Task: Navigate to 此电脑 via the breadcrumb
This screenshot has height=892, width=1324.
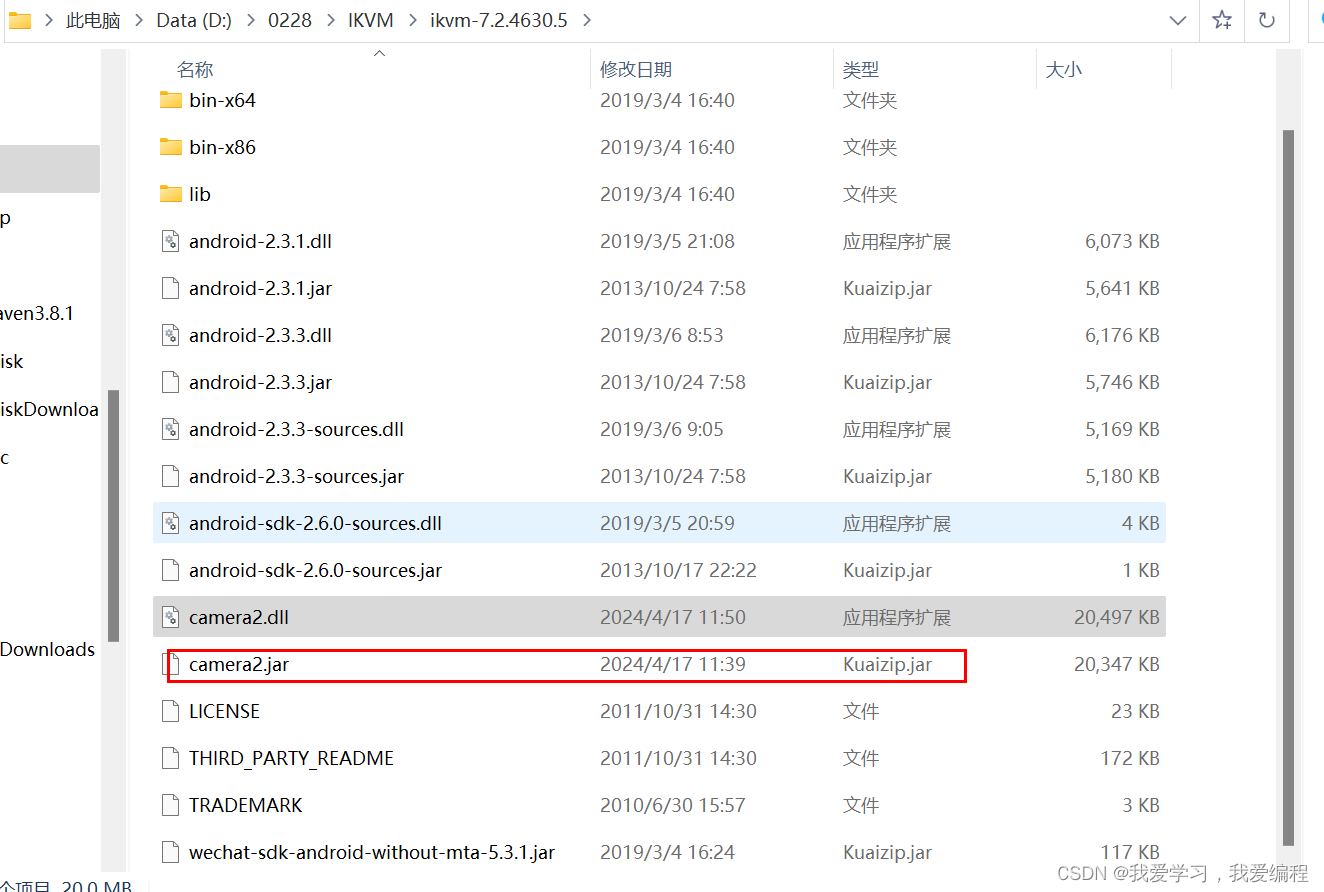Action: coord(93,19)
